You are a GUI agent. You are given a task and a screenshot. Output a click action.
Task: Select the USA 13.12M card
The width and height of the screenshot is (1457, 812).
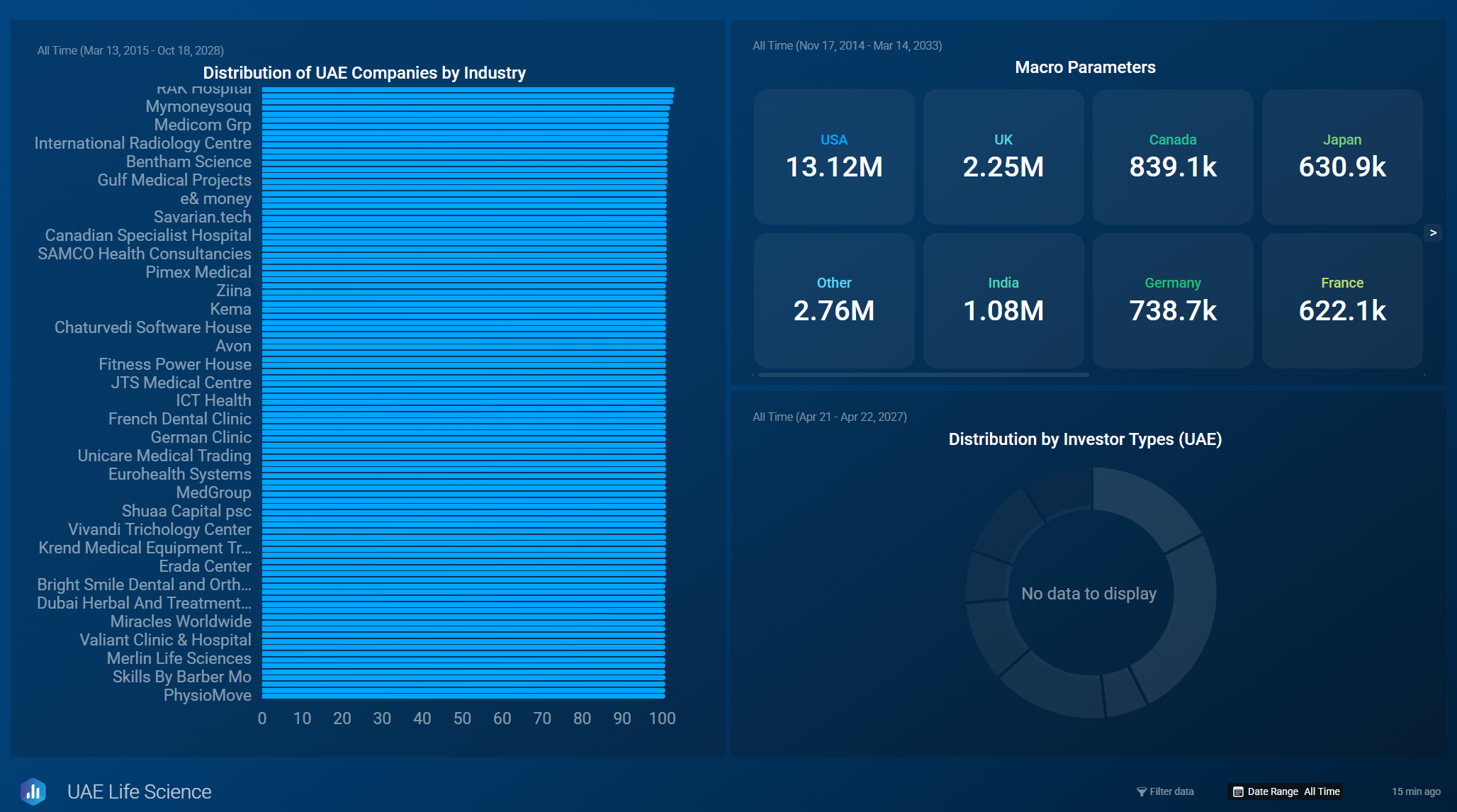(x=834, y=157)
